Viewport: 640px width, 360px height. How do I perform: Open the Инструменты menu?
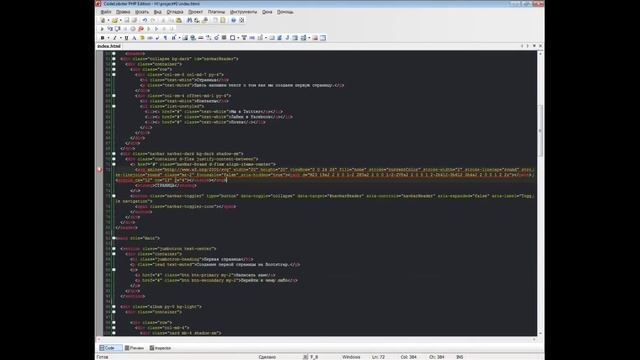point(244,12)
